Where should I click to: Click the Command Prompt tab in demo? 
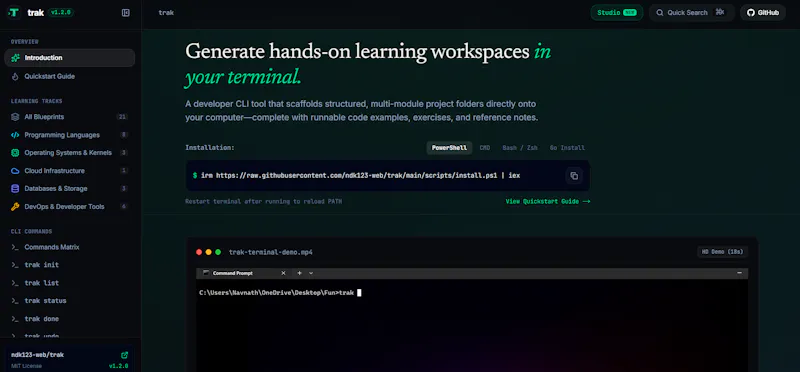pyautogui.click(x=245, y=274)
